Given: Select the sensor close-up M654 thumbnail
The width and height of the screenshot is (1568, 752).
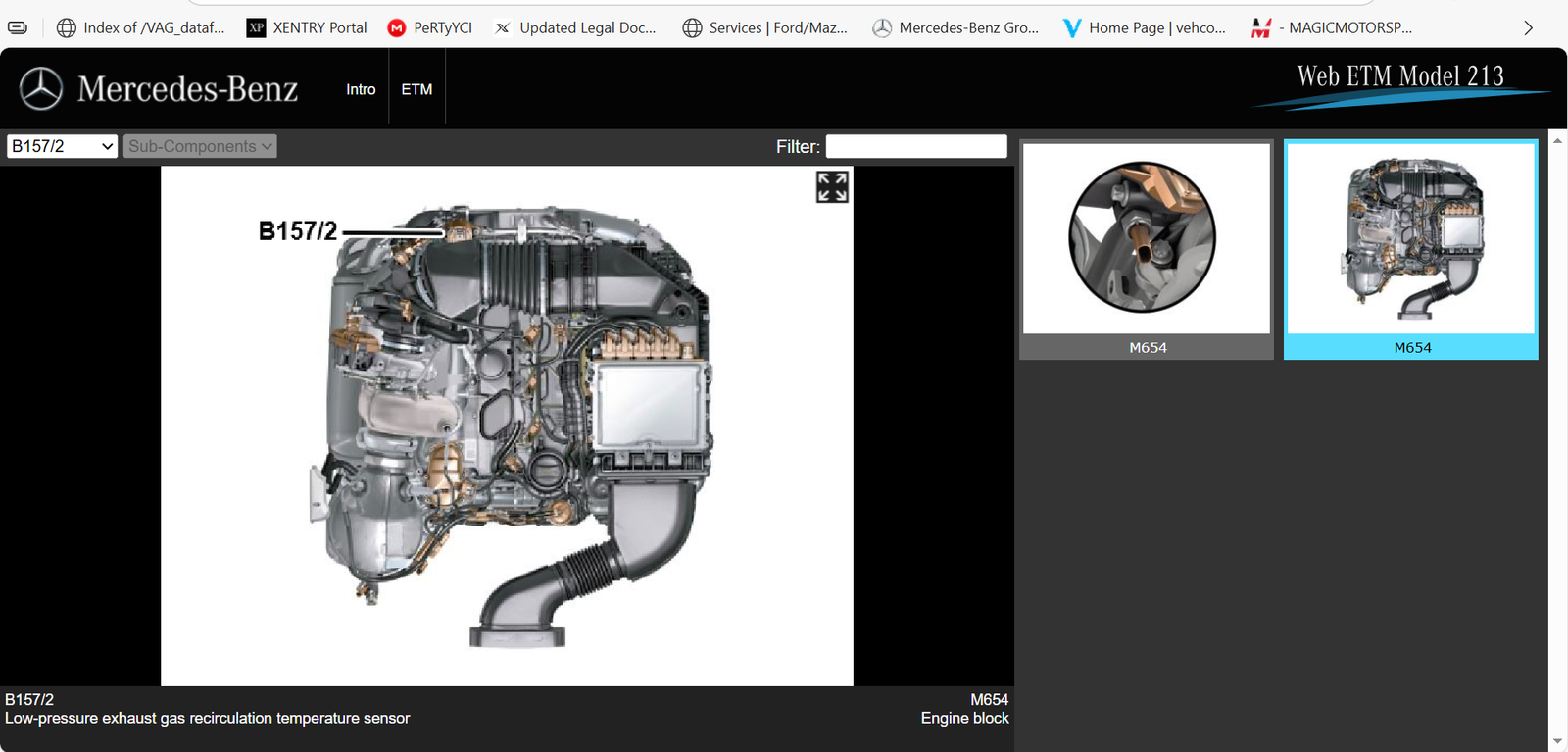Looking at the screenshot, I should pyautogui.click(x=1146, y=239).
